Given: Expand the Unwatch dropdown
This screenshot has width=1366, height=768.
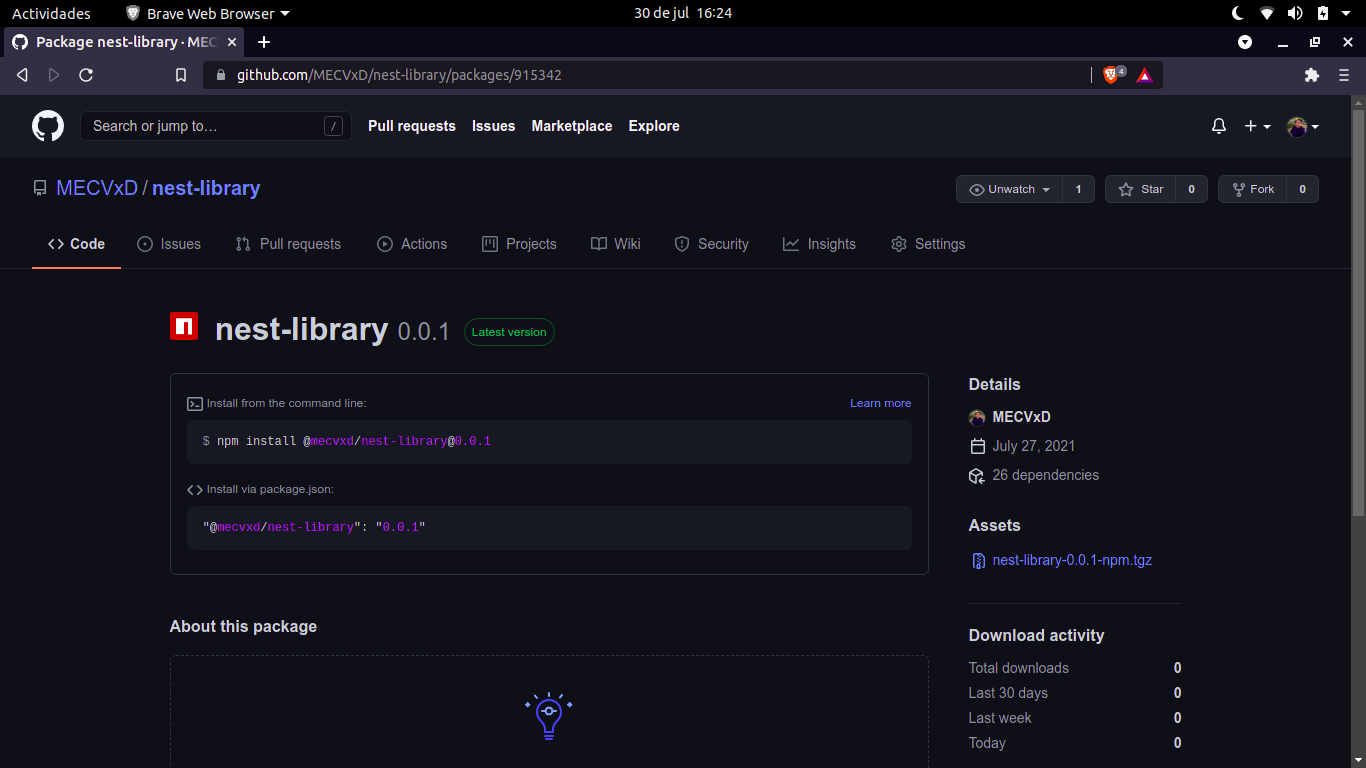Looking at the screenshot, I should tap(1009, 189).
